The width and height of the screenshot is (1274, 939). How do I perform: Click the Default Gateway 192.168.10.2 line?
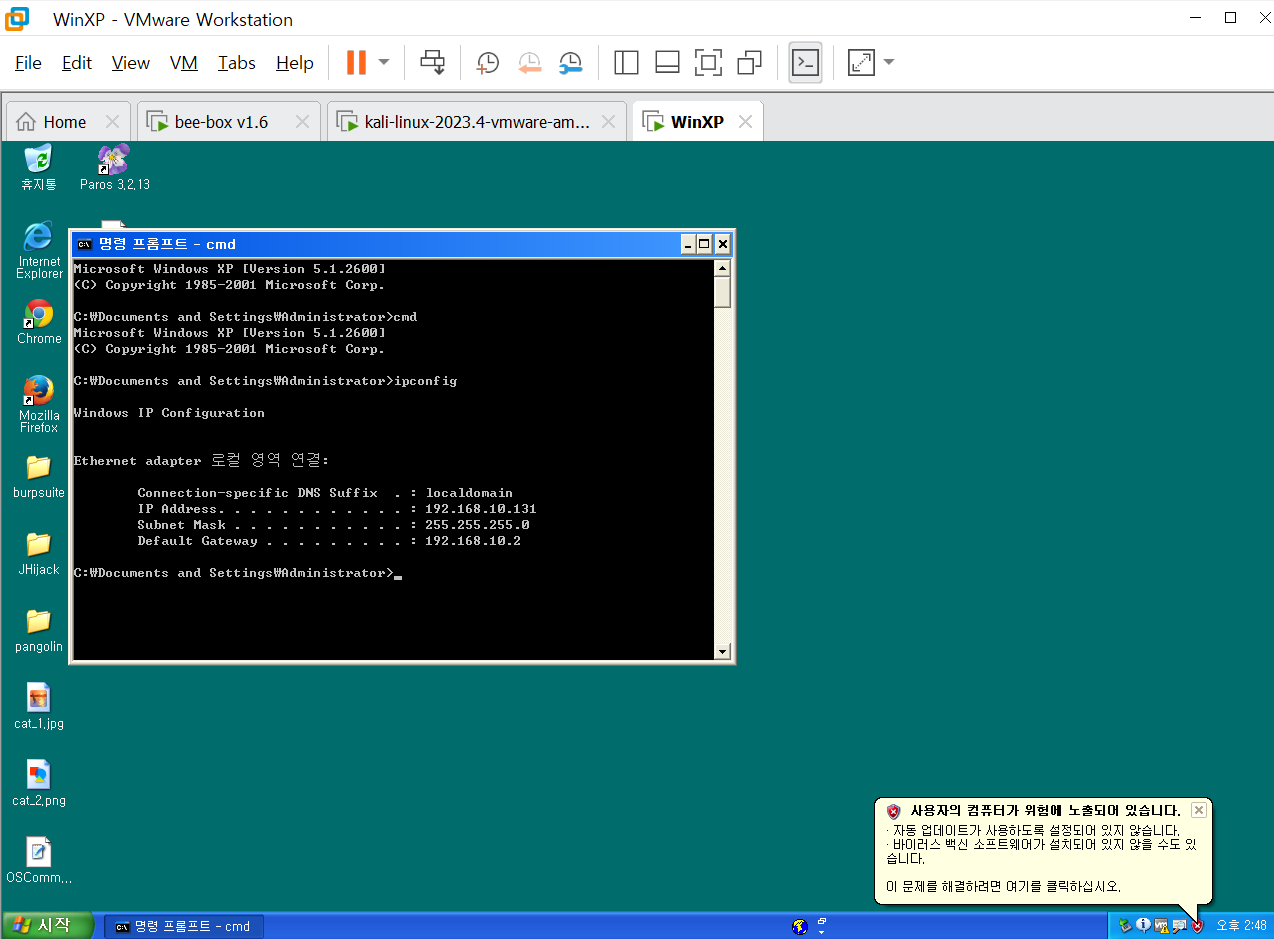pos(329,541)
